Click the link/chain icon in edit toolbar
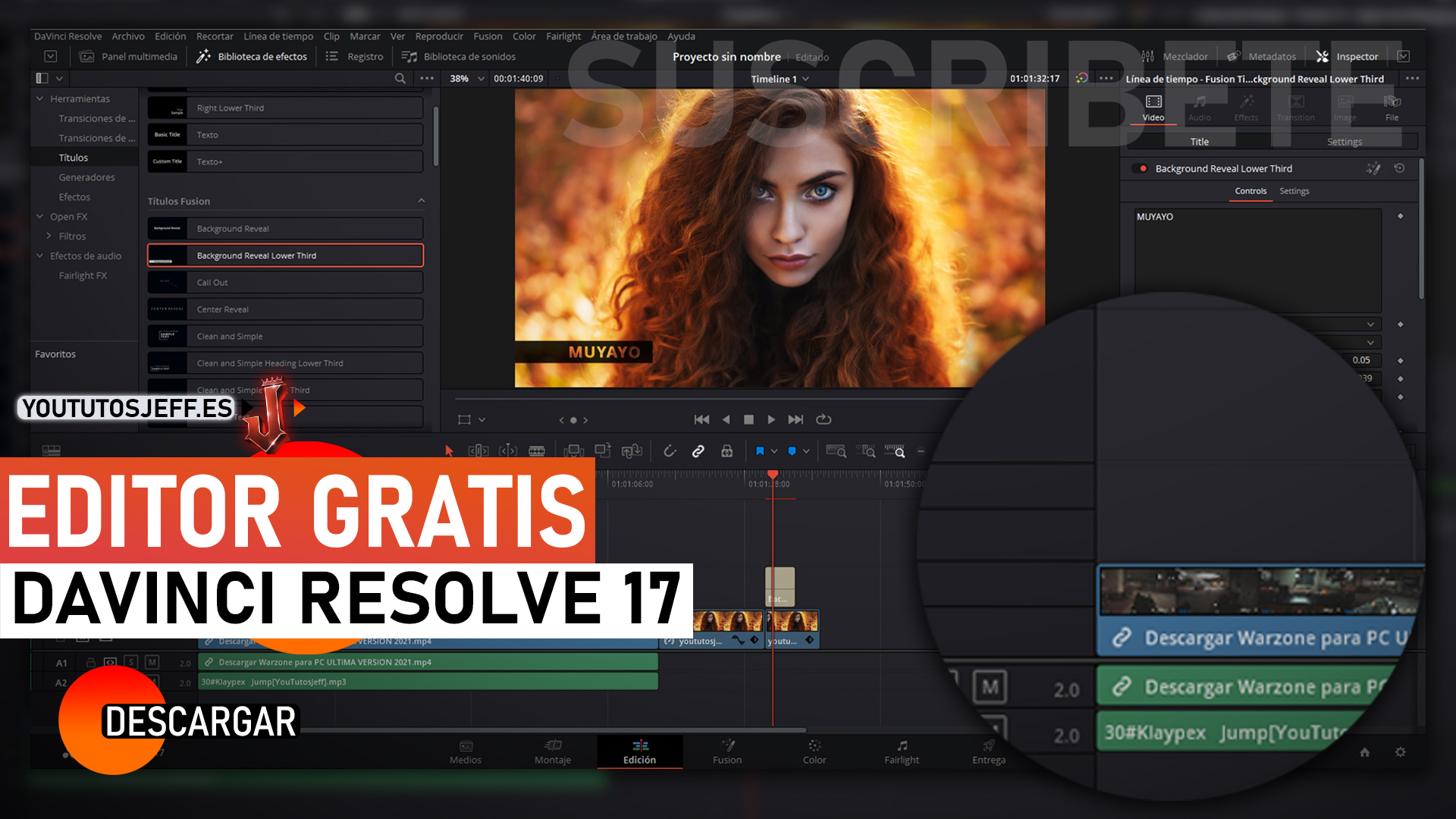The height and width of the screenshot is (819, 1456). pos(697,450)
